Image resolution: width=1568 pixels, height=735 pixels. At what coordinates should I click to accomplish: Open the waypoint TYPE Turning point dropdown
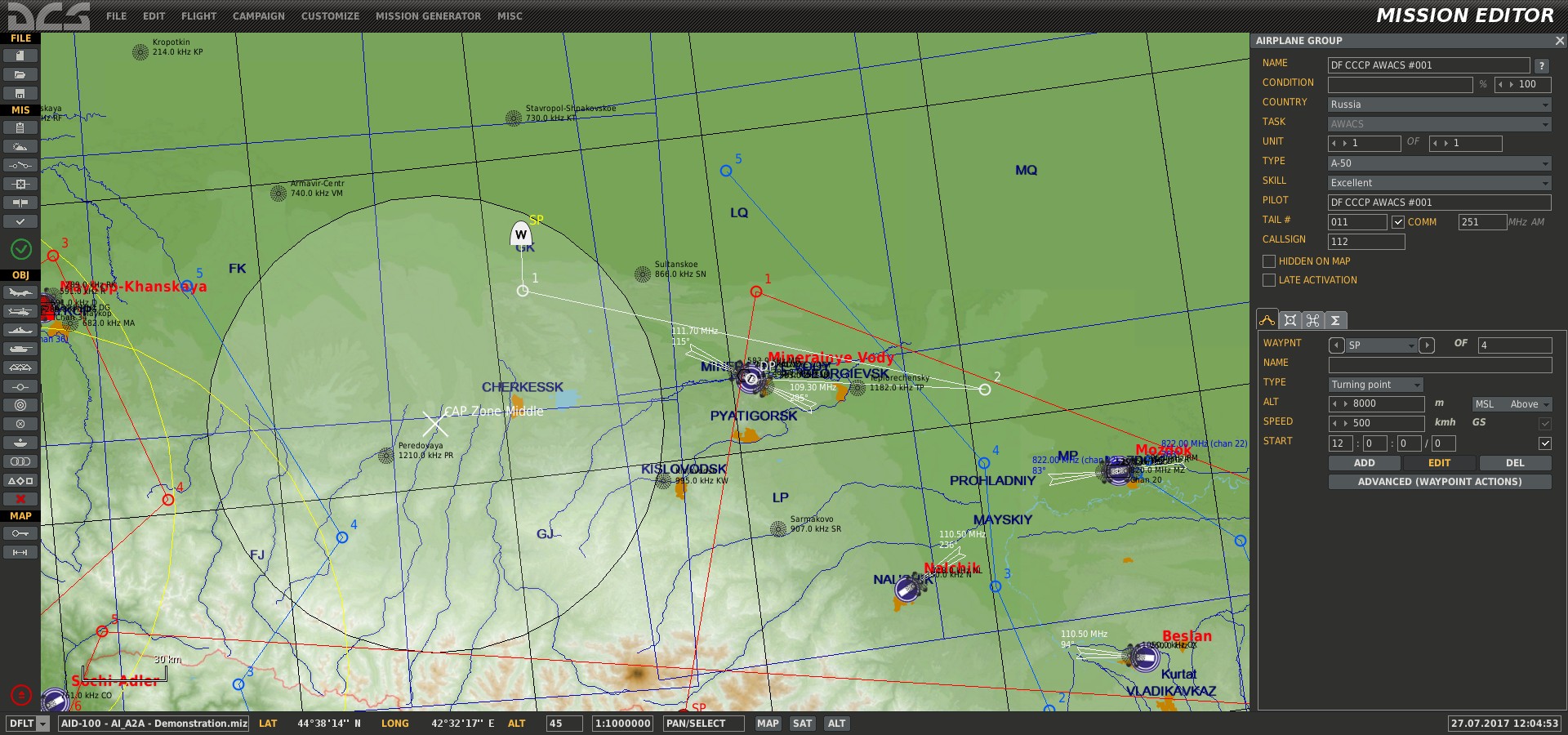click(1376, 385)
